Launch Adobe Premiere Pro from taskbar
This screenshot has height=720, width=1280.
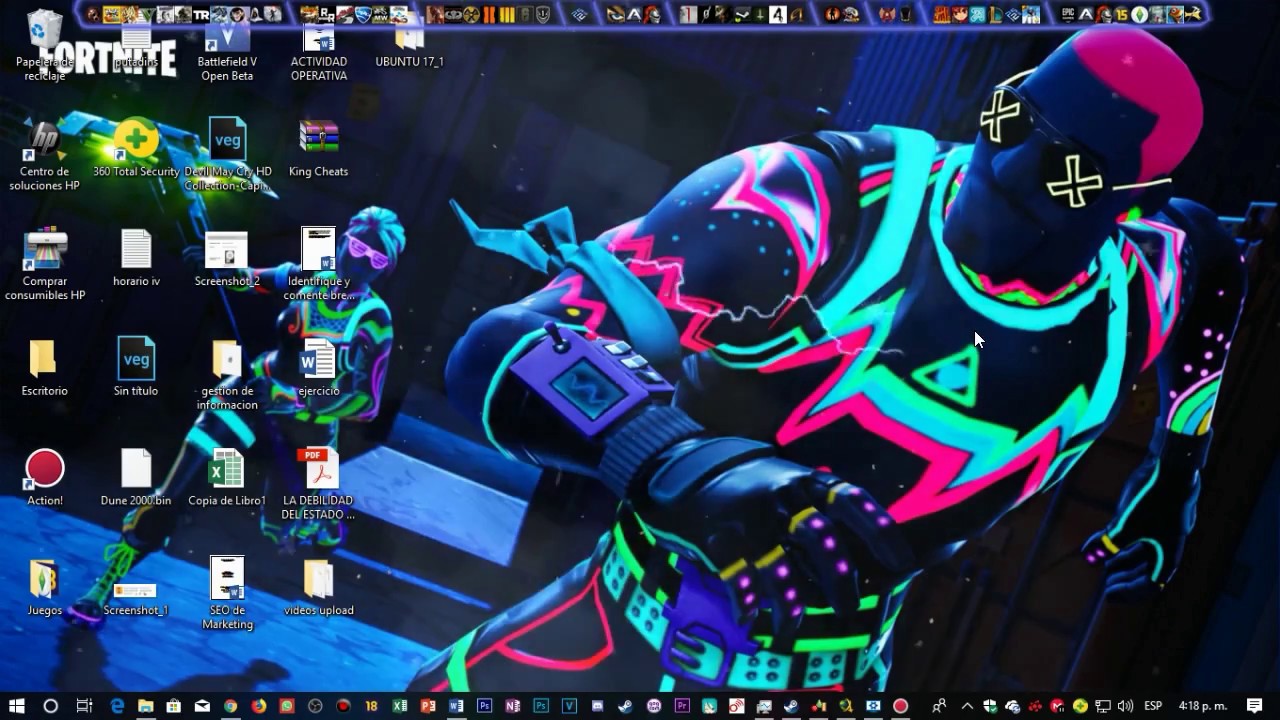683,706
